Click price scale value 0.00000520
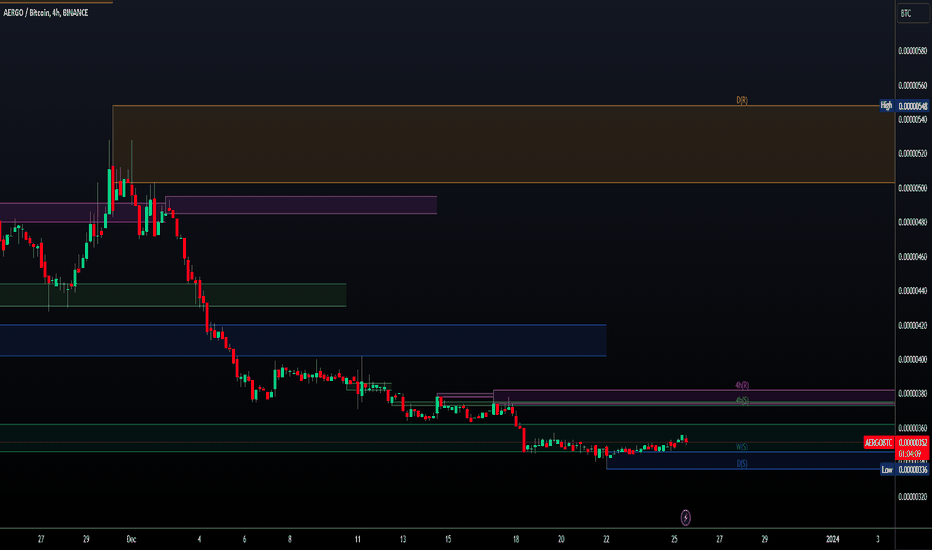The image size is (932, 550). [x=913, y=153]
